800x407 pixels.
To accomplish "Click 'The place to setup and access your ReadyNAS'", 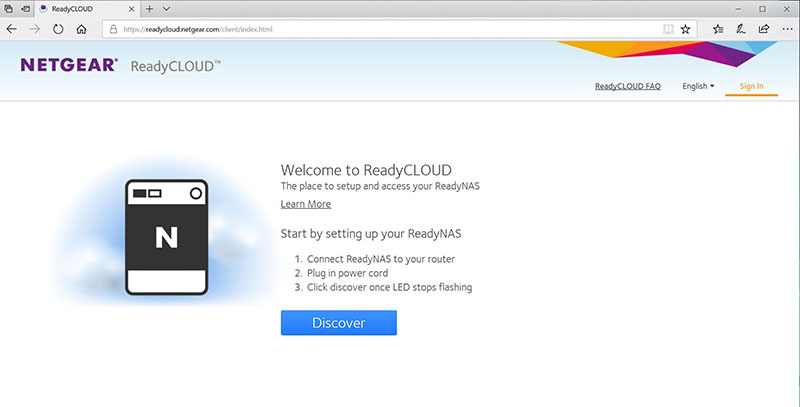I will coord(380,186).
